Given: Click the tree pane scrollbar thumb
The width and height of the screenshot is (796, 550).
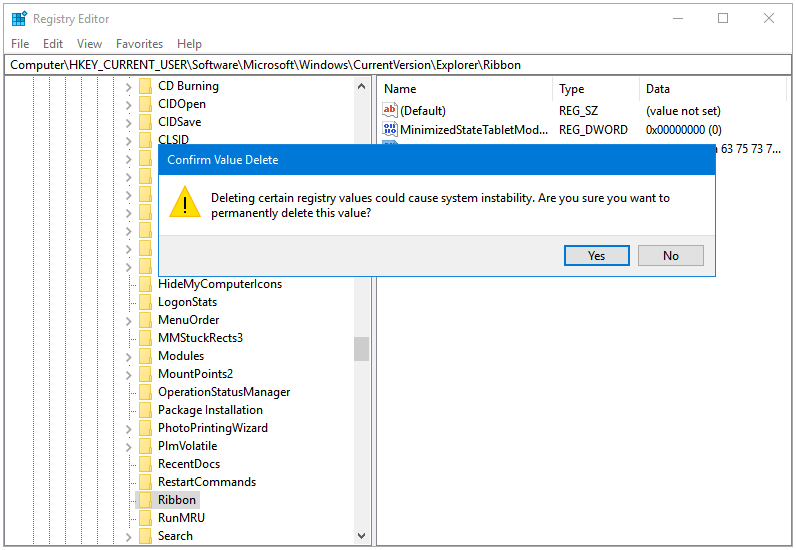Looking at the screenshot, I should [x=361, y=349].
